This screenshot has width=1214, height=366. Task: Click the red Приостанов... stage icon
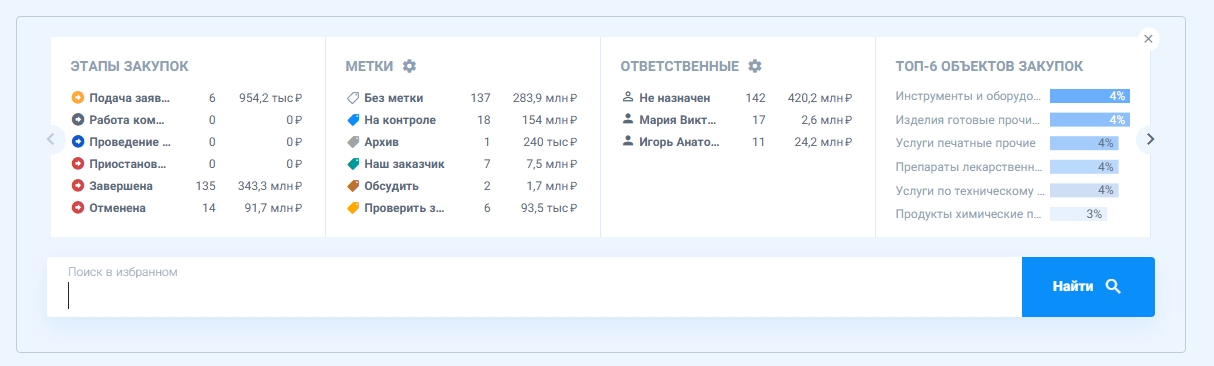78,164
